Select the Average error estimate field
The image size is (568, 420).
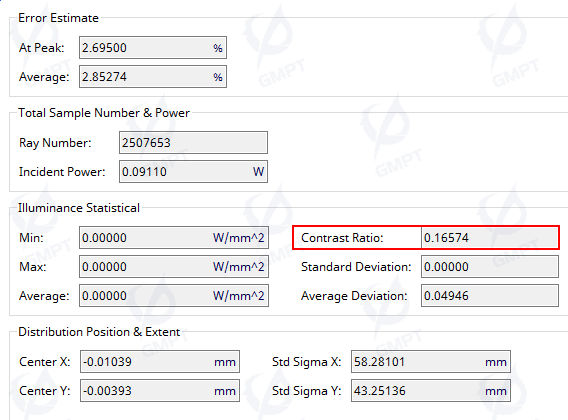(153, 76)
